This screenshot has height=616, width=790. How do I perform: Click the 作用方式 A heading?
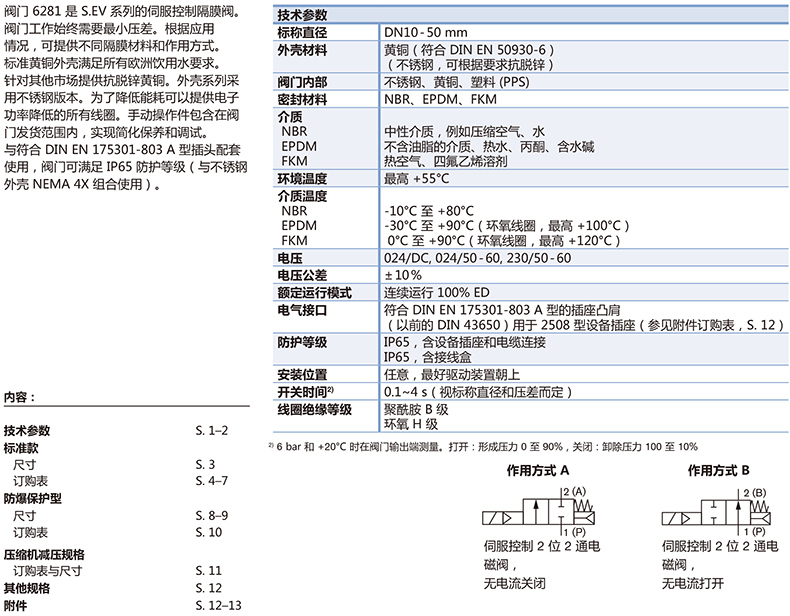tap(537, 469)
